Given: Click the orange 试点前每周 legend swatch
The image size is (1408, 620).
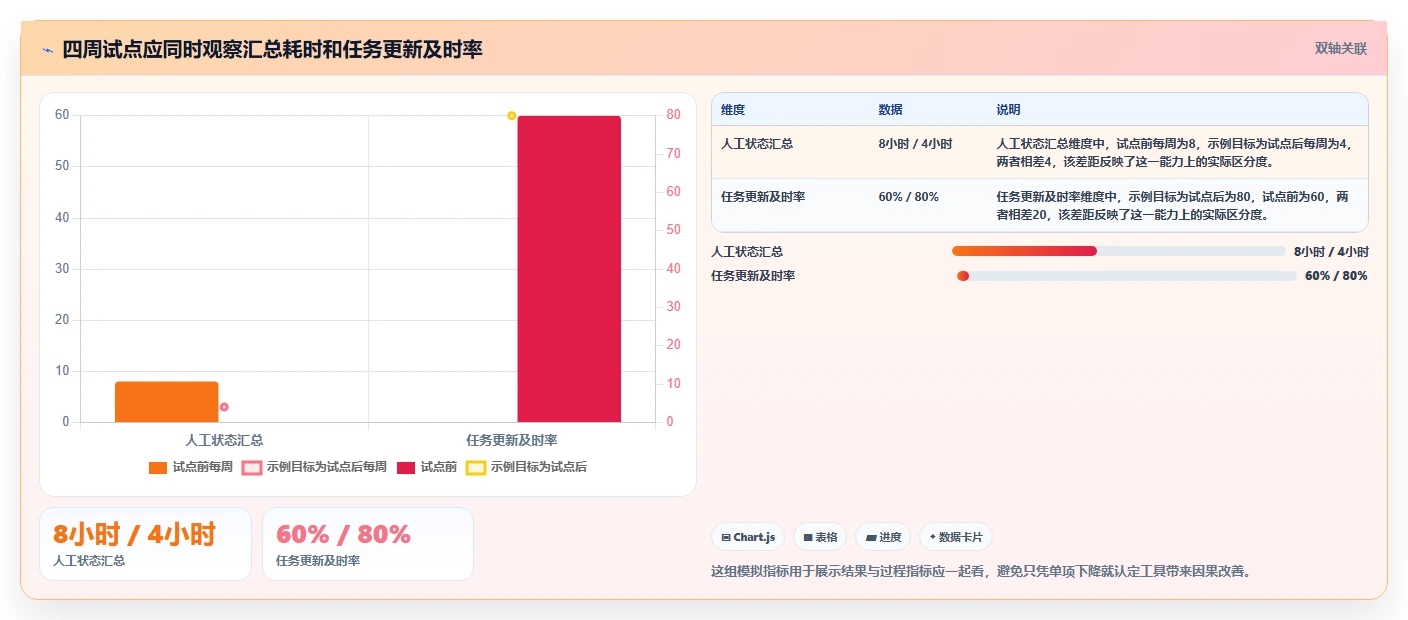Looking at the screenshot, I should click(158, 467).
